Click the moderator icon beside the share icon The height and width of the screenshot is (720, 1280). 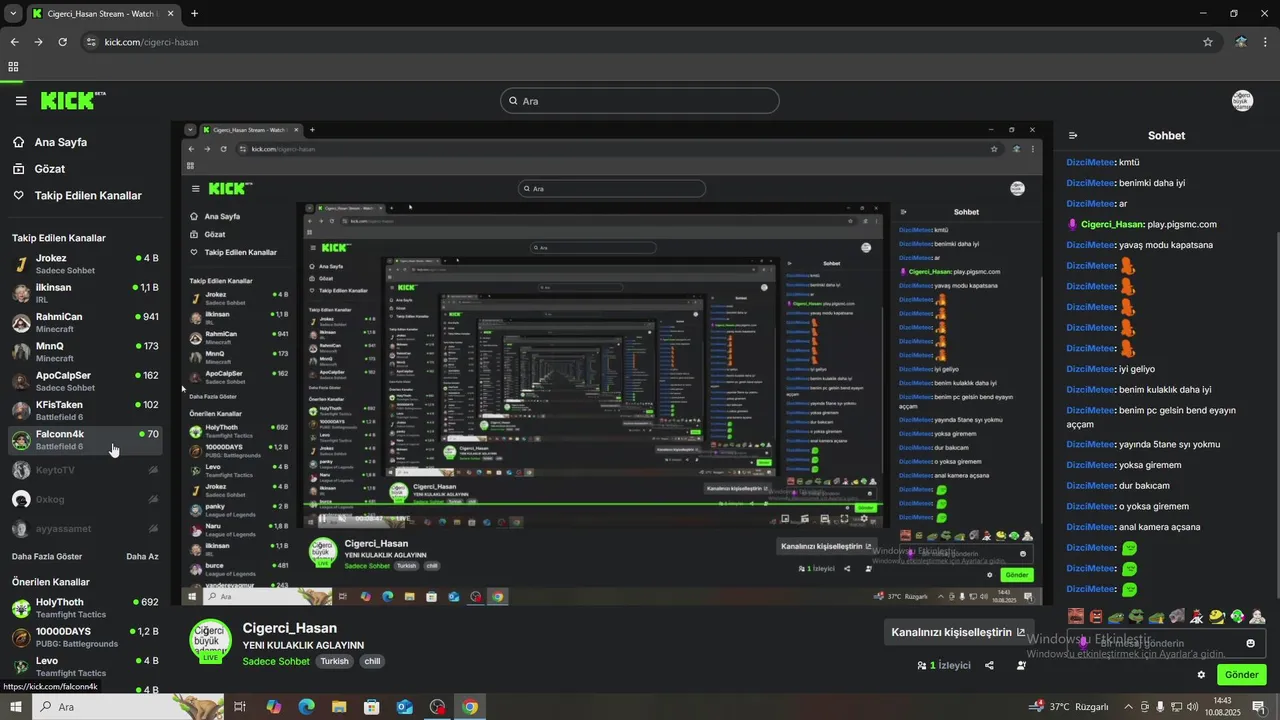click(x=1021, y=665)
